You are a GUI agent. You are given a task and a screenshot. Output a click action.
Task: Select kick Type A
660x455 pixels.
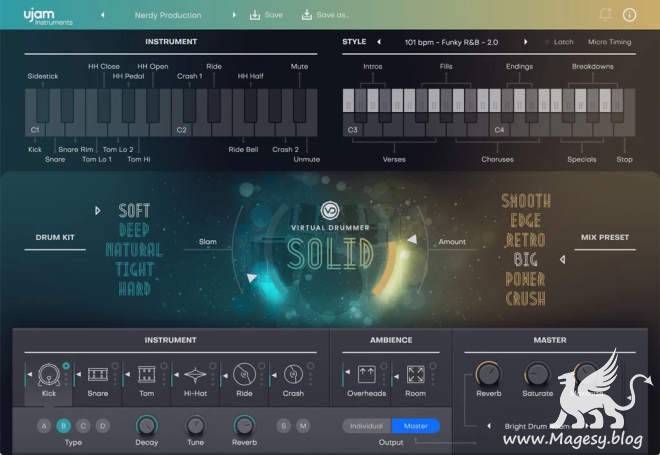[44, 426]
